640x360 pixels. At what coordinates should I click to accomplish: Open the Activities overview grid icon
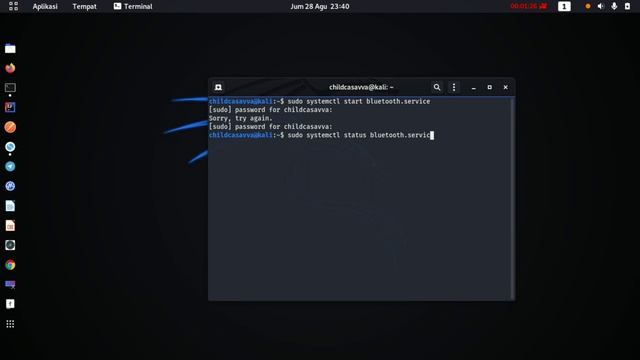13,6
